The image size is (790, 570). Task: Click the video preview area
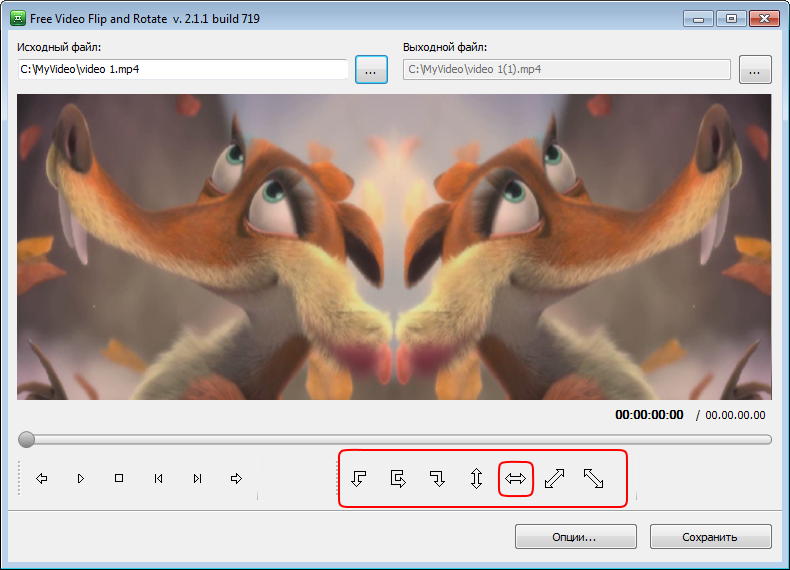tap(394, 247)
